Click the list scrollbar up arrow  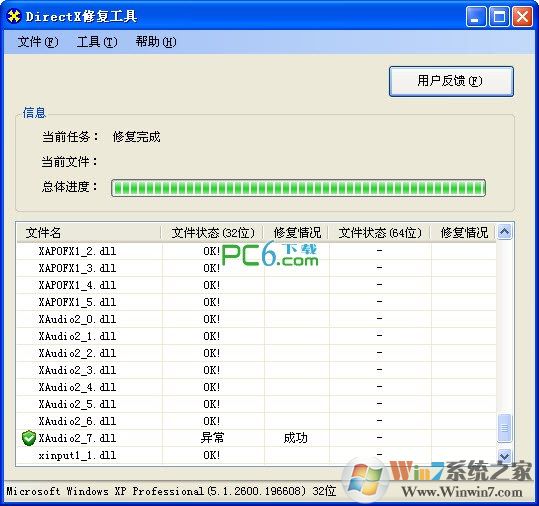pyautogui.click(x=504, y=232)
